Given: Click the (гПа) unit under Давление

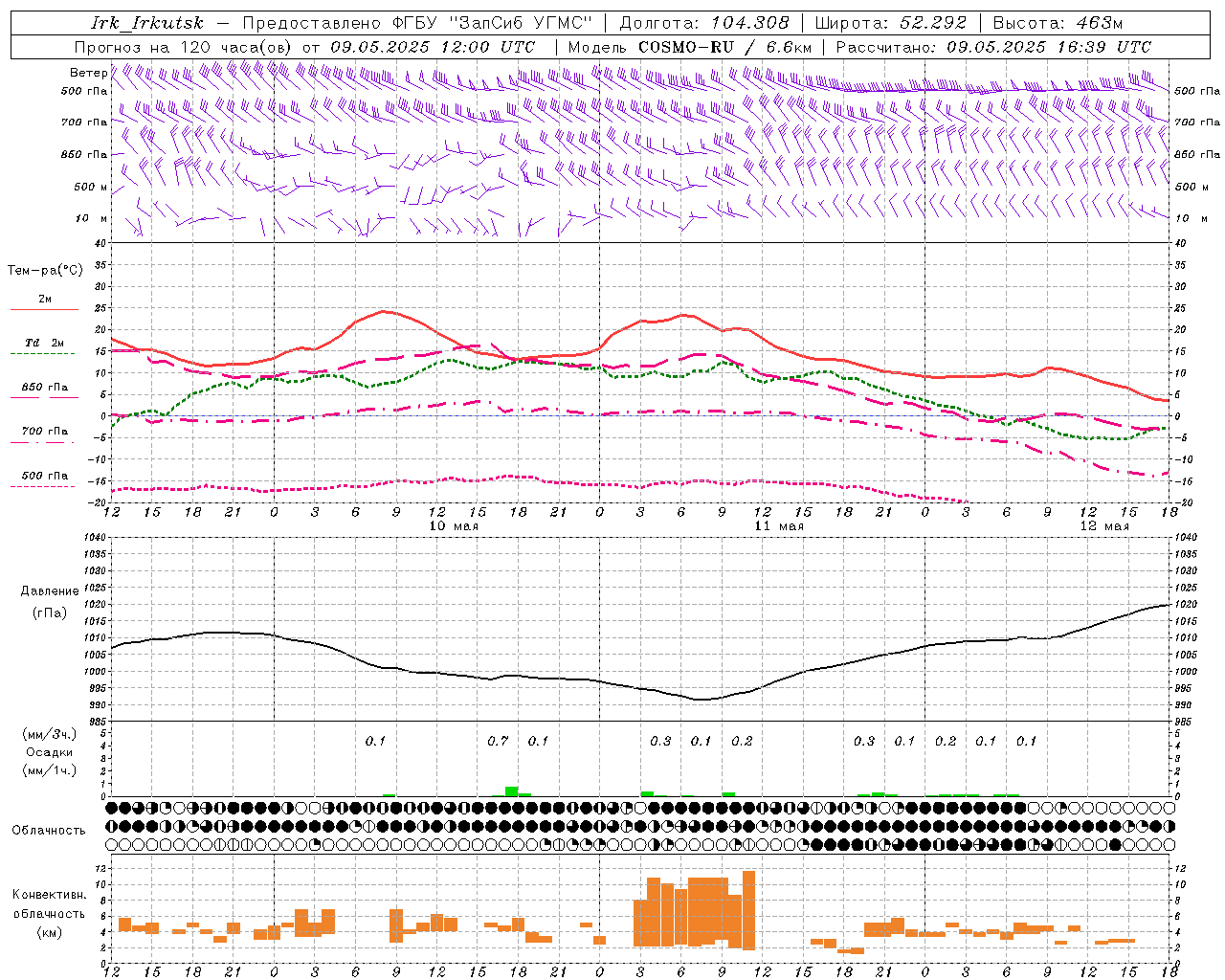Looking at the screenshot, I should (50, 613).
